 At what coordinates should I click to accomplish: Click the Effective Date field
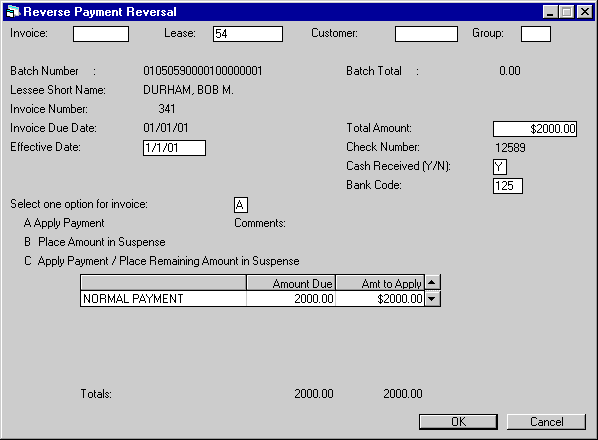[x=174, y=148]
